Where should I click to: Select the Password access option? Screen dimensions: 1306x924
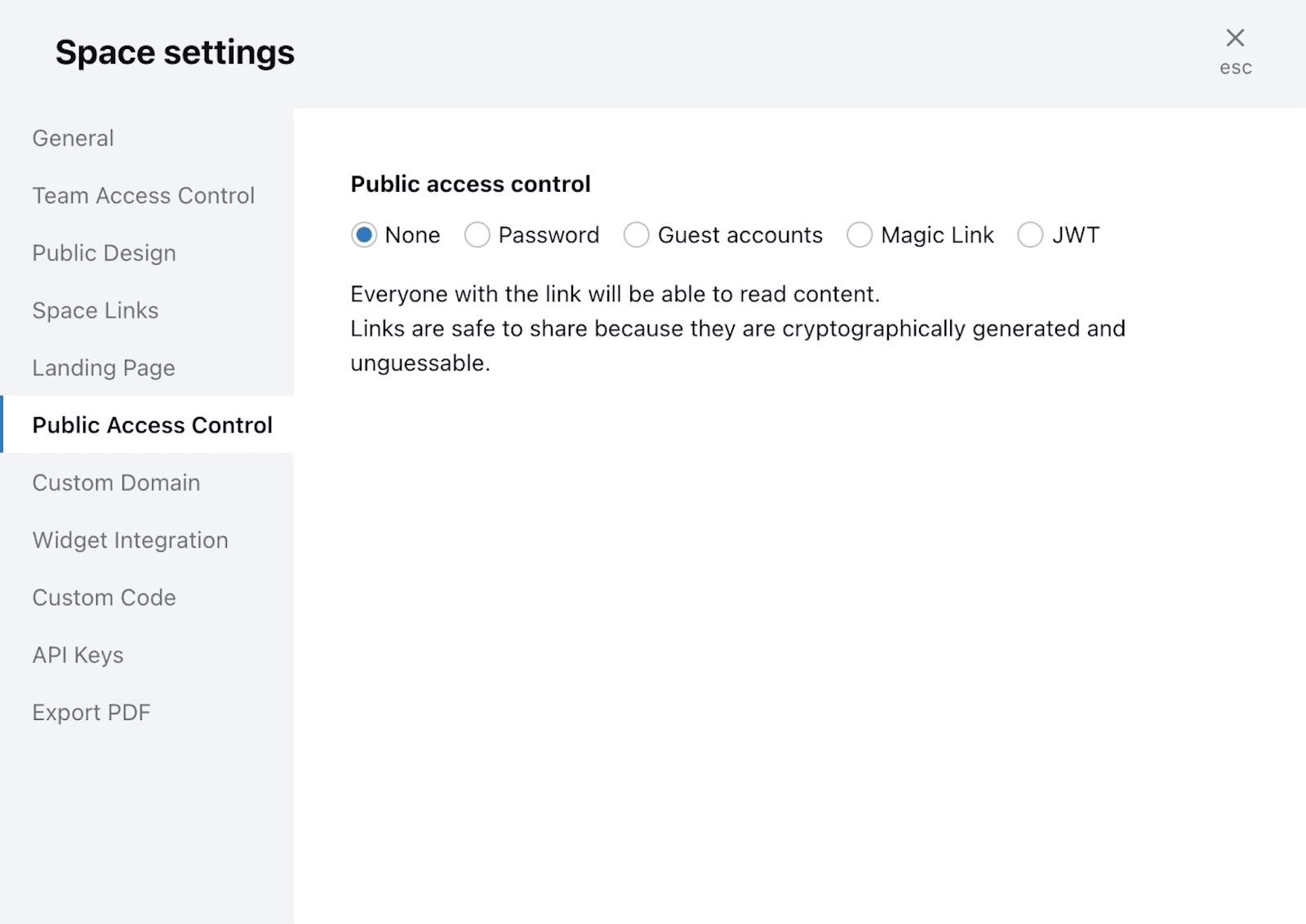478,235
